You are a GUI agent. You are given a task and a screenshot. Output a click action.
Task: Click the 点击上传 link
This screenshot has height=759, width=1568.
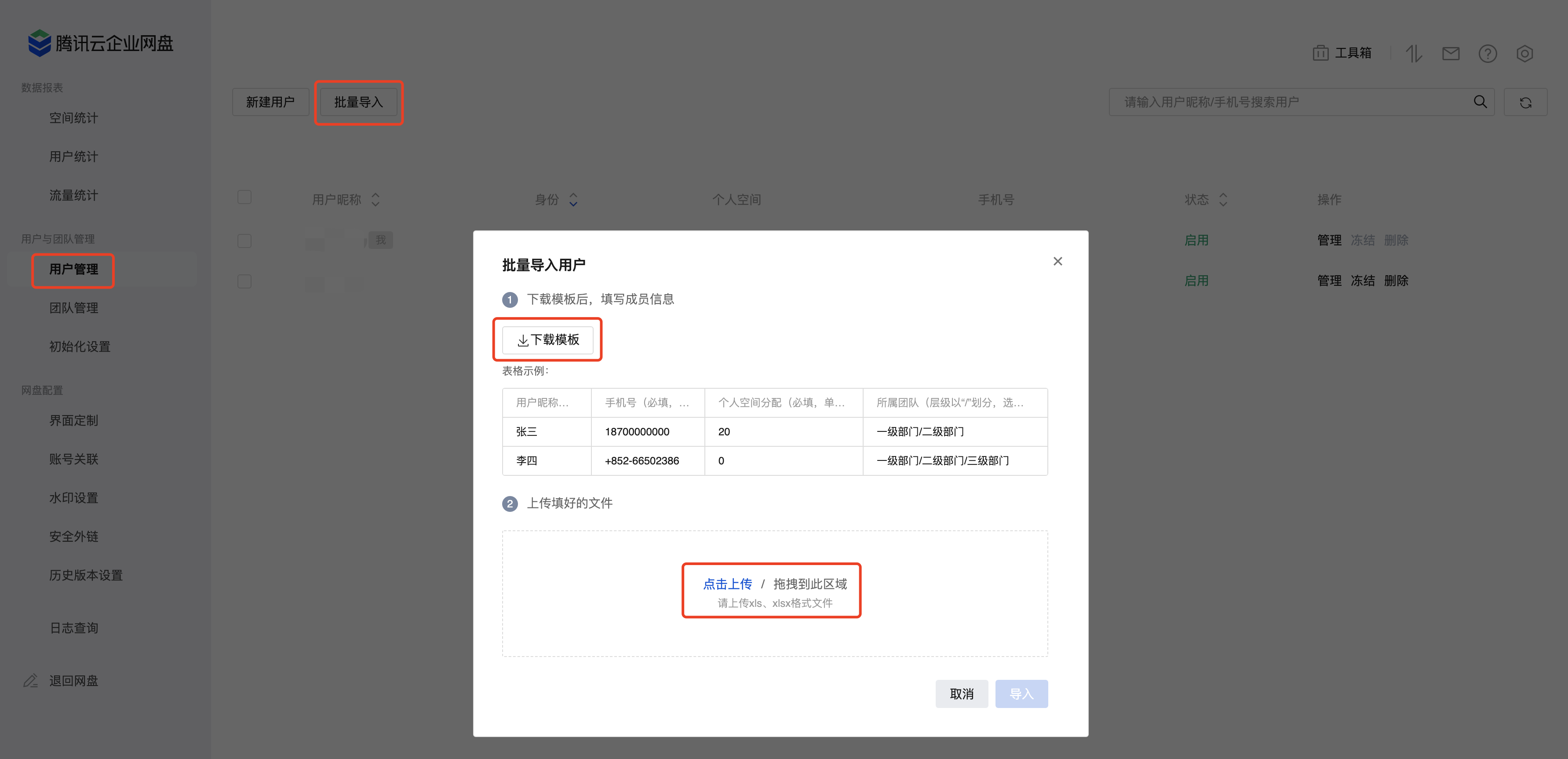(x=727, y=584)
